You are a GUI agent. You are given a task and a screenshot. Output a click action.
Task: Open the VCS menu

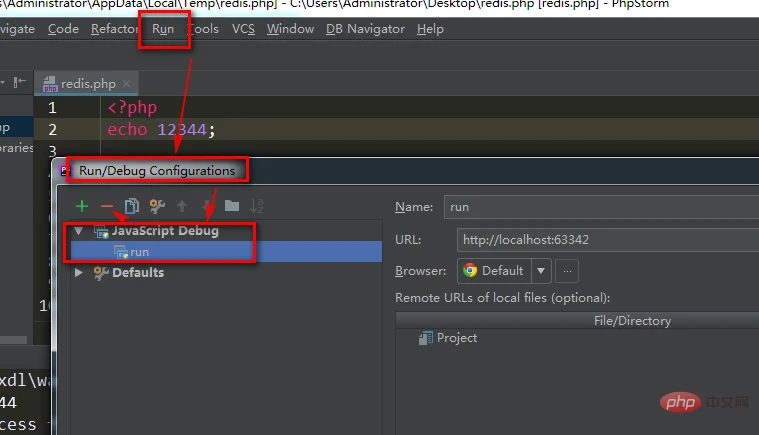(x=243, y=29)
